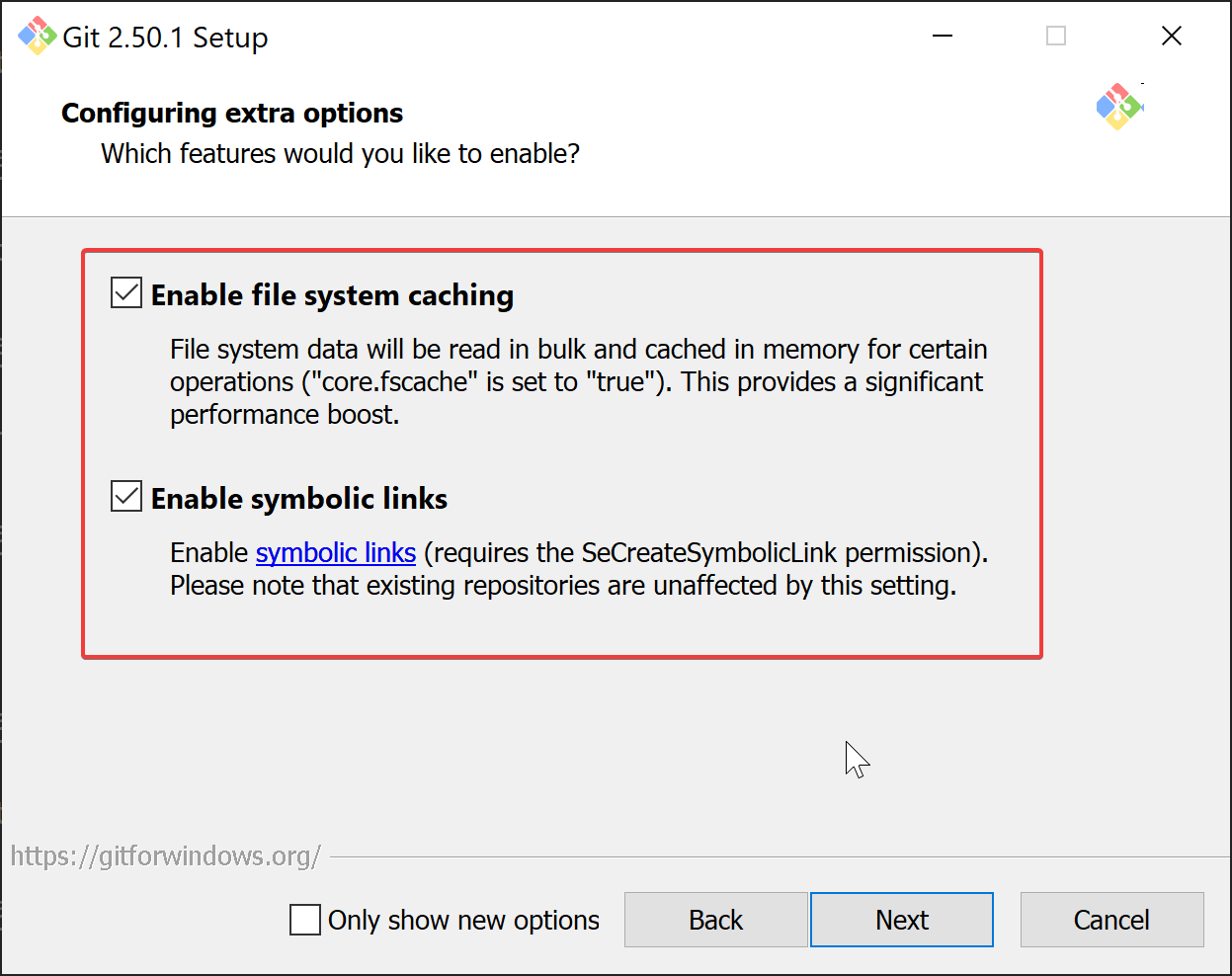Screen dimensions: 1232x976
Task: Click the Git icon in the title bar
Action: coord(37,37)
